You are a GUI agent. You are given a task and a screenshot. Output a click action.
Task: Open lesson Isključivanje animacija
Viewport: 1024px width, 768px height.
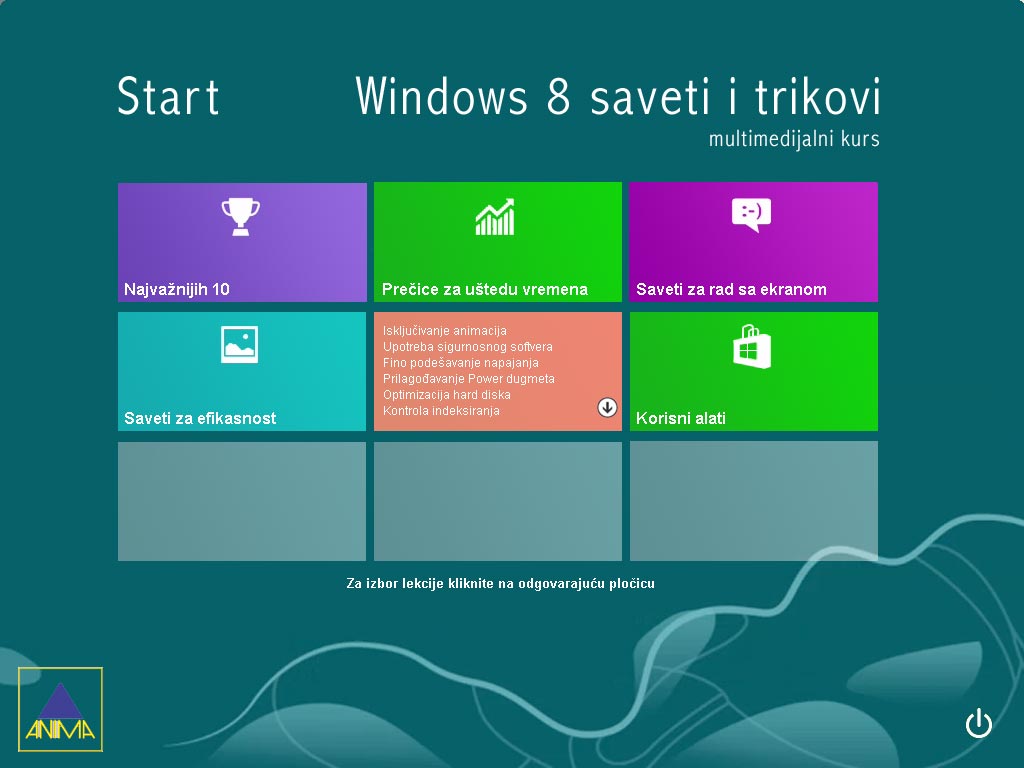click(444, 331)
